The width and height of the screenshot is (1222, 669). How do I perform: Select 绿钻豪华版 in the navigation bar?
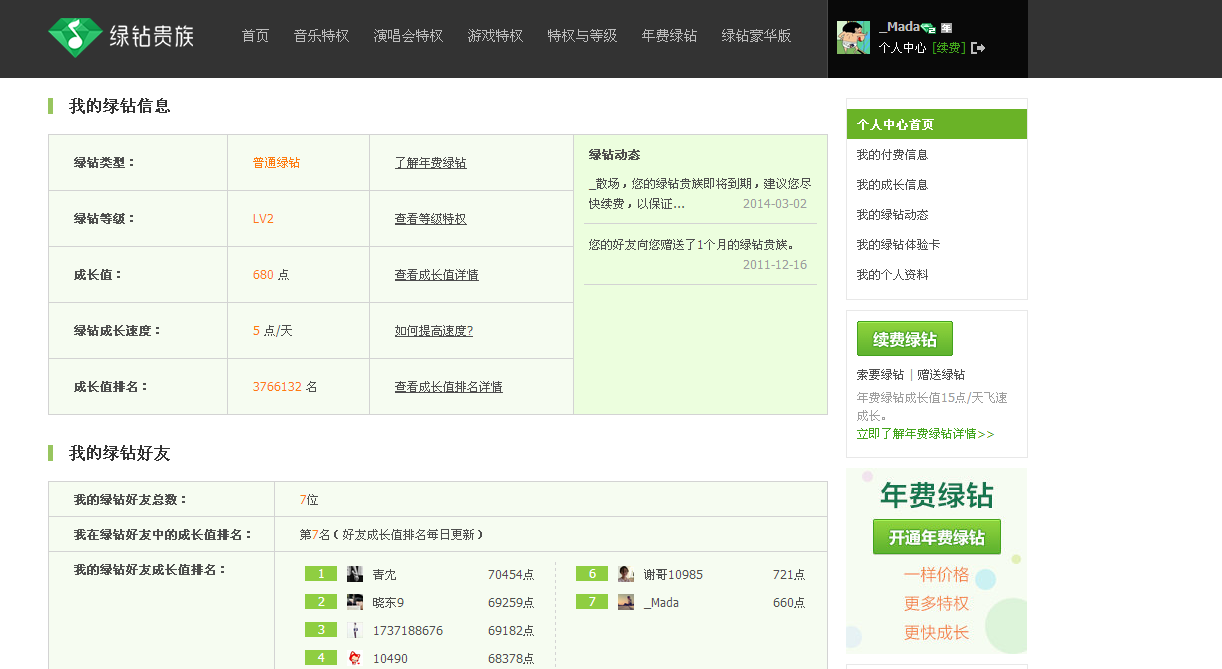756,36
